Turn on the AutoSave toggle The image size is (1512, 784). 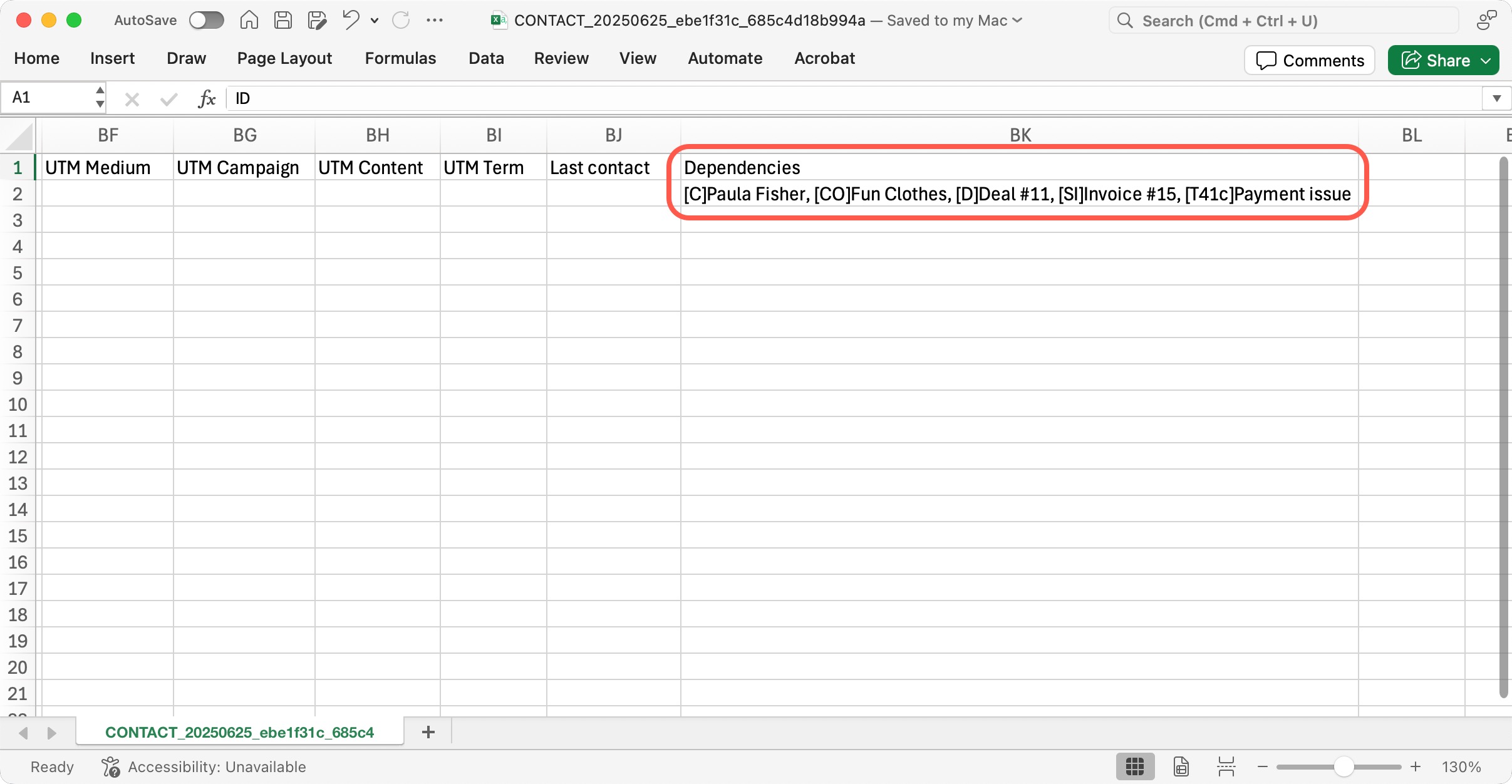pyautogui.click(x=206, y=19)
